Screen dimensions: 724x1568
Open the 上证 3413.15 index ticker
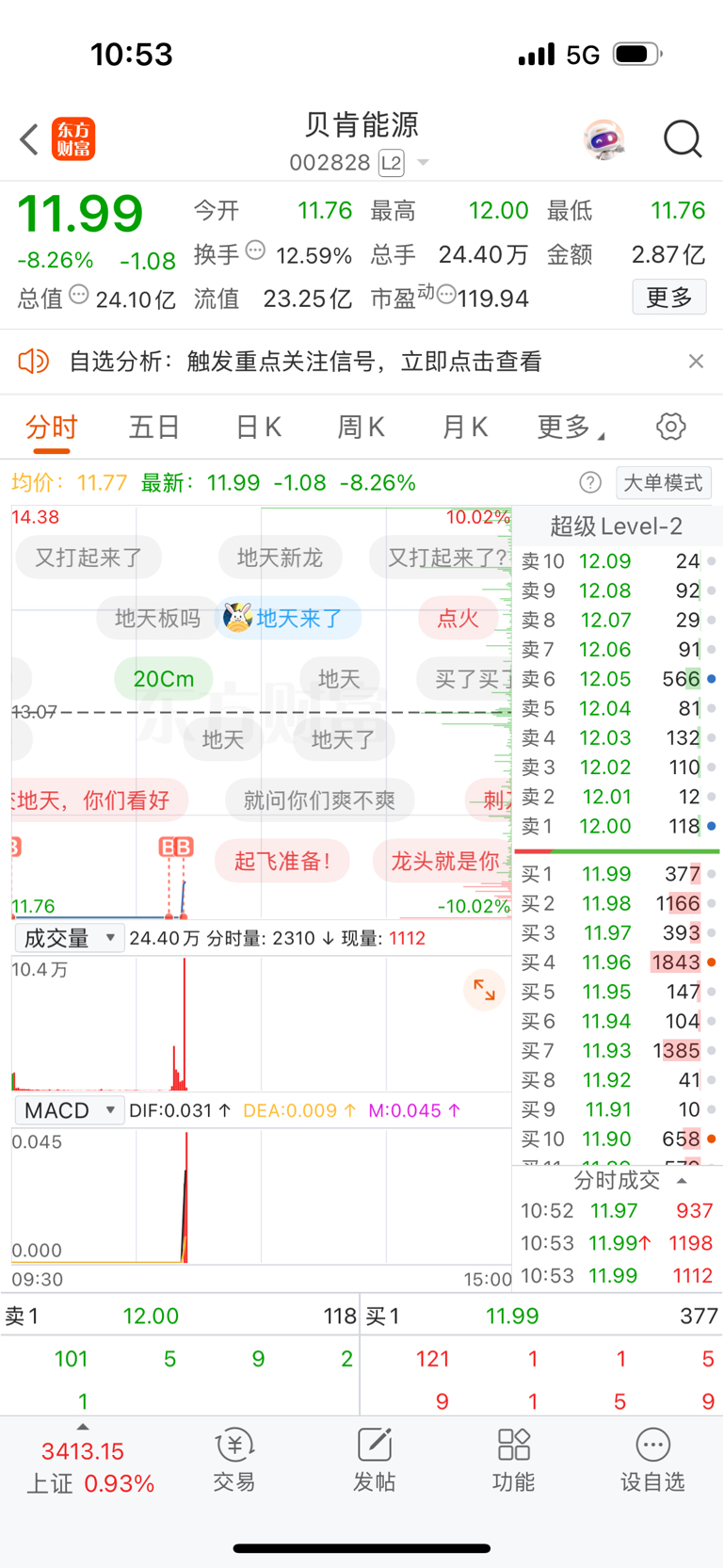coord(89,1467)
